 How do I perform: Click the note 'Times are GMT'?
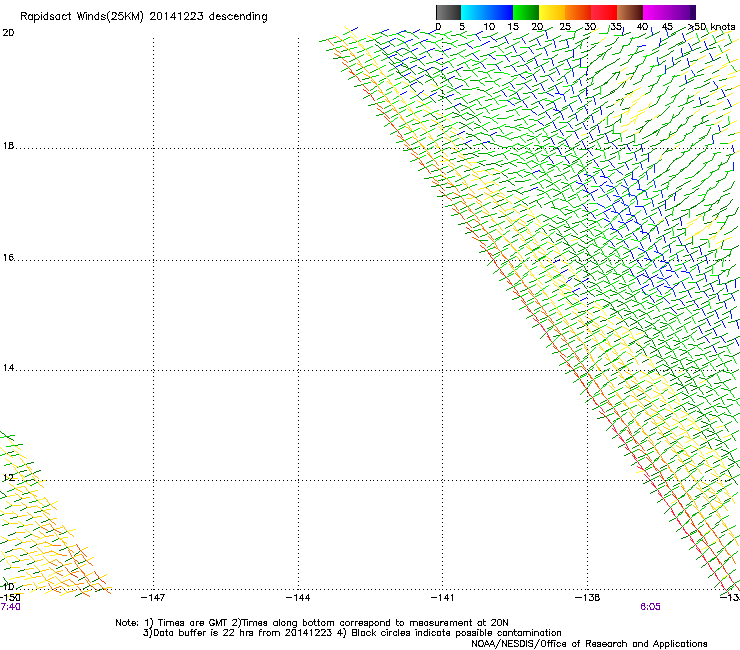pyautogui.click(x=193, y=623)
